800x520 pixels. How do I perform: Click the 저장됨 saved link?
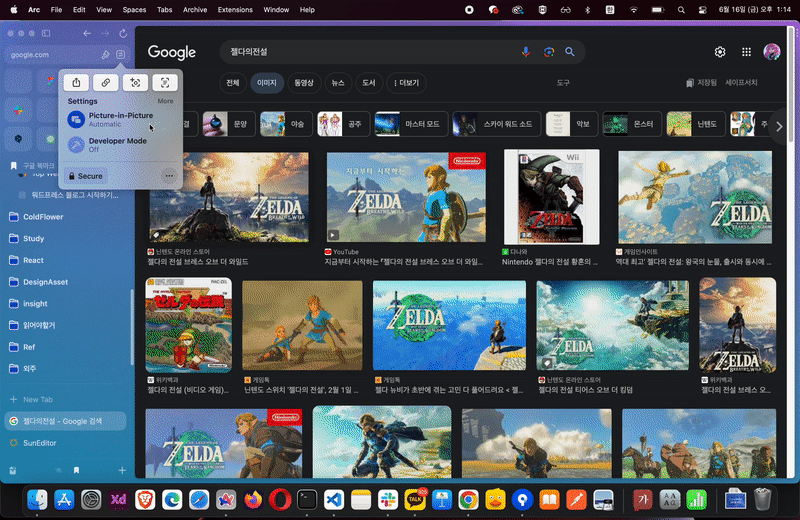pyautogui.click(x=701, y=83)
